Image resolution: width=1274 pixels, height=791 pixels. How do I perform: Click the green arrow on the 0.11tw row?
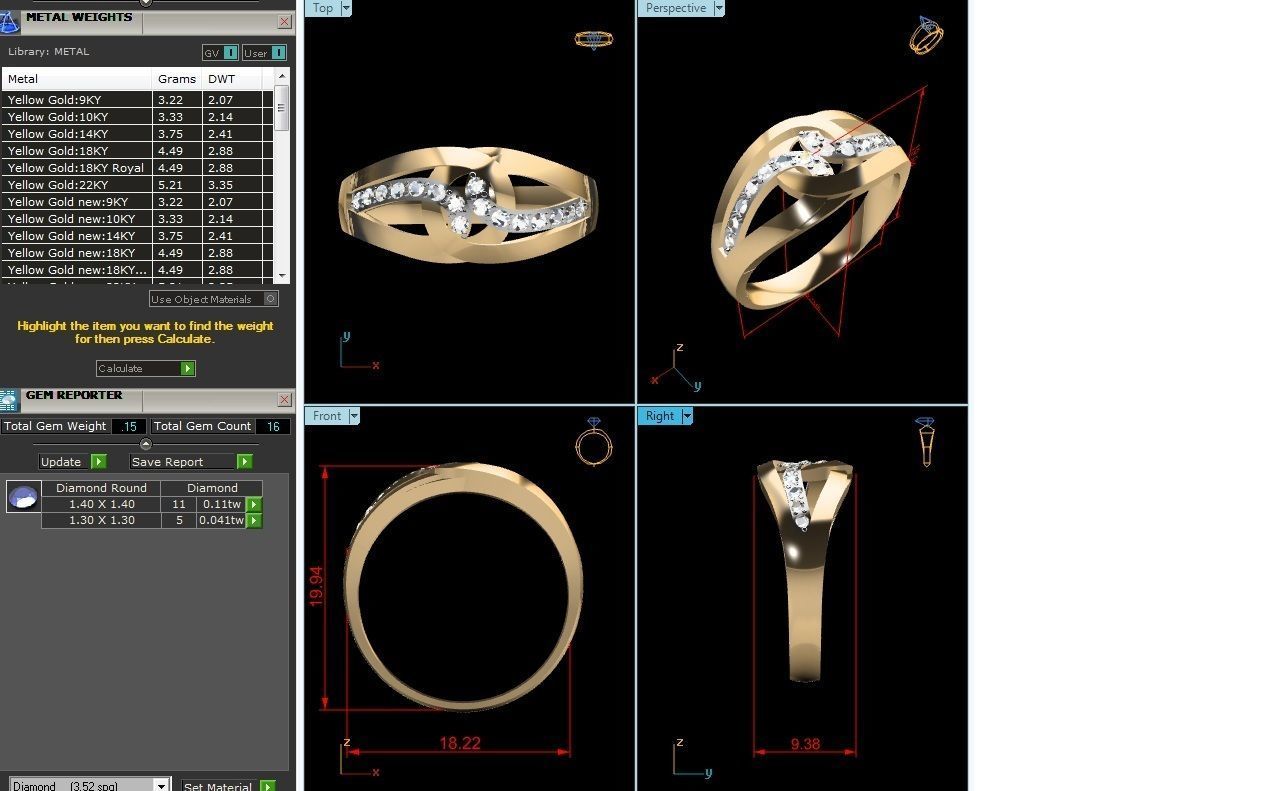[x=254, y=505]
